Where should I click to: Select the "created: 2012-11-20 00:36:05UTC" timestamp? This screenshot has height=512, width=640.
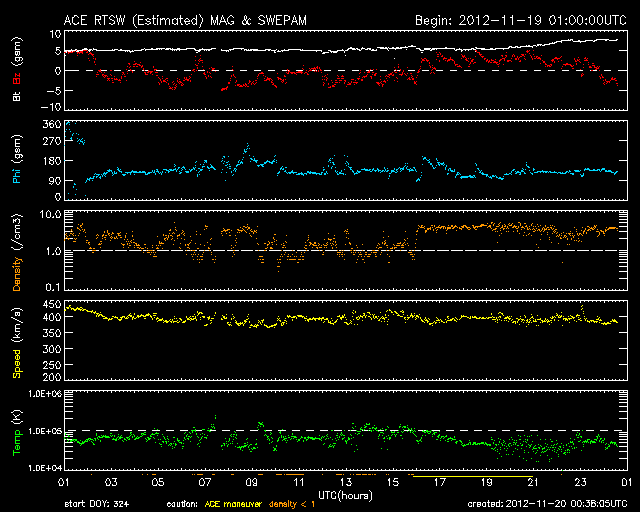coord(547,504)
